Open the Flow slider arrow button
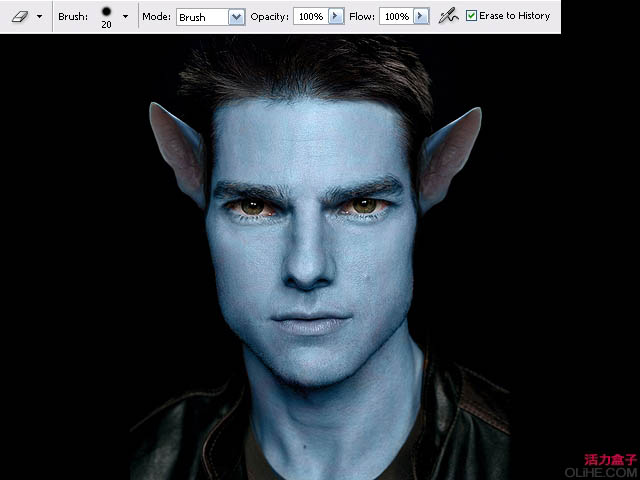Screen dimensions: 640x480 pos(421,17)
